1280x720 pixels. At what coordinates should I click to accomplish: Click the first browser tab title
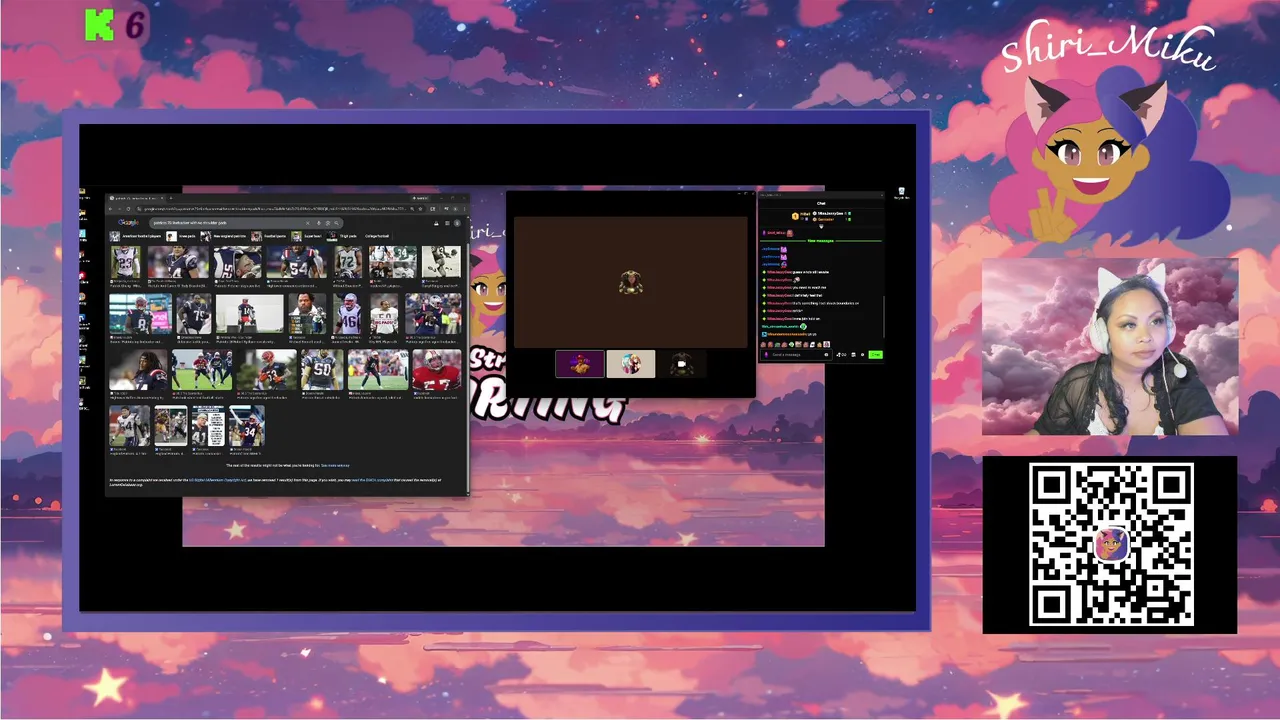(x=134, y=198)
